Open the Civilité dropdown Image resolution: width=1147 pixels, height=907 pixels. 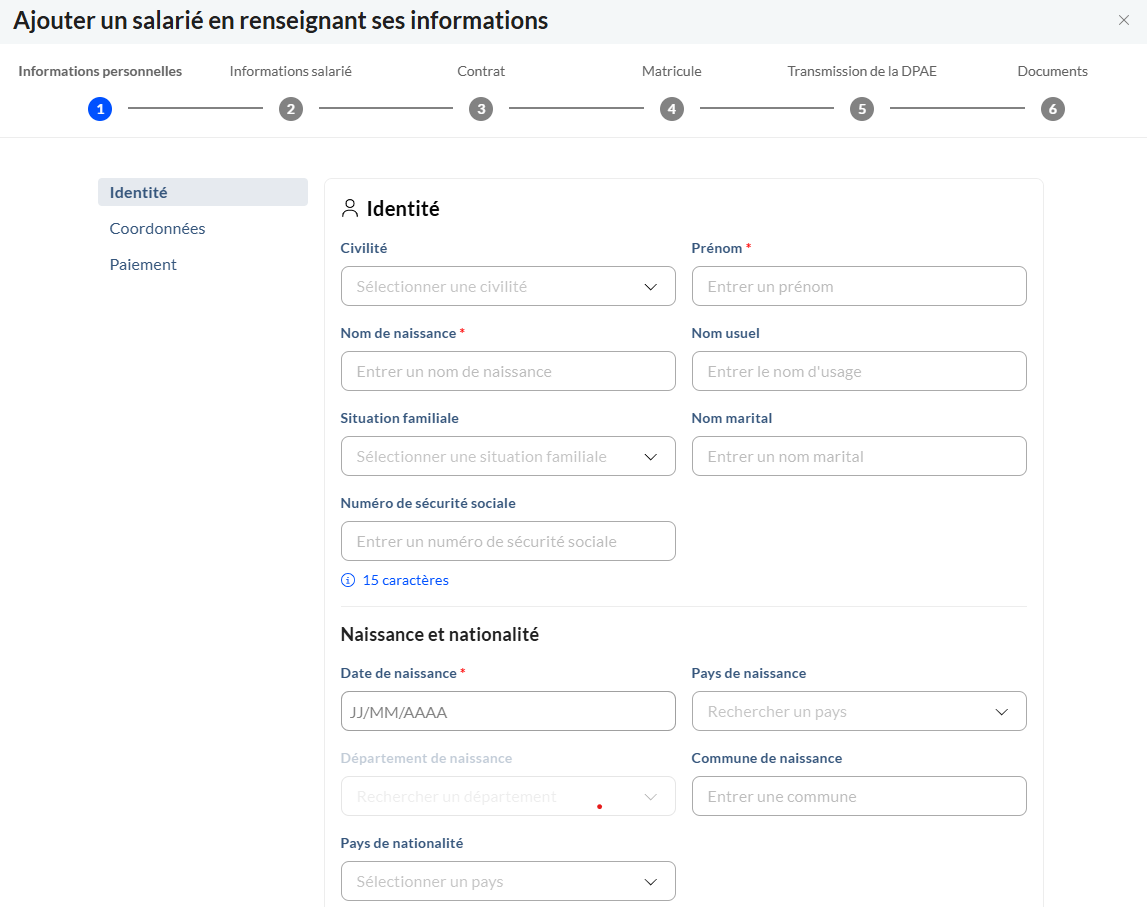[x=508, y=286]
